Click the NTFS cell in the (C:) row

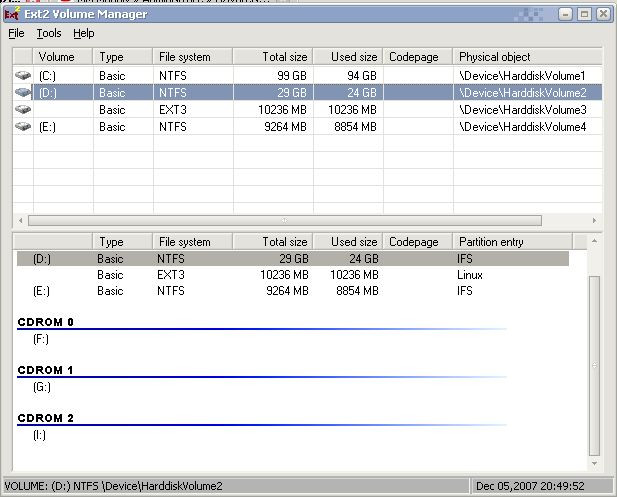coord(173,76)
